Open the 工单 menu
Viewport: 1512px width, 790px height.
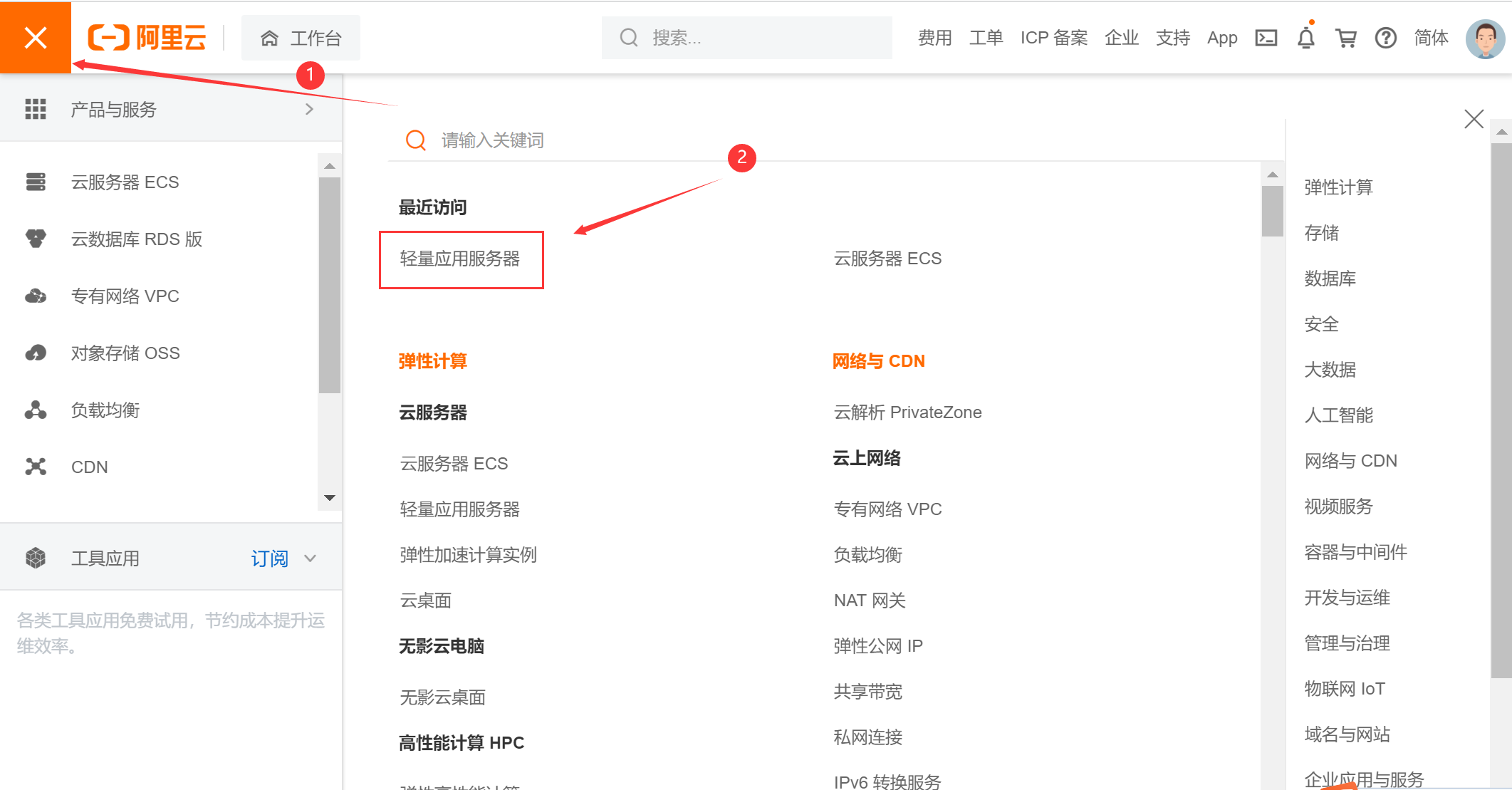click(986, 38)
